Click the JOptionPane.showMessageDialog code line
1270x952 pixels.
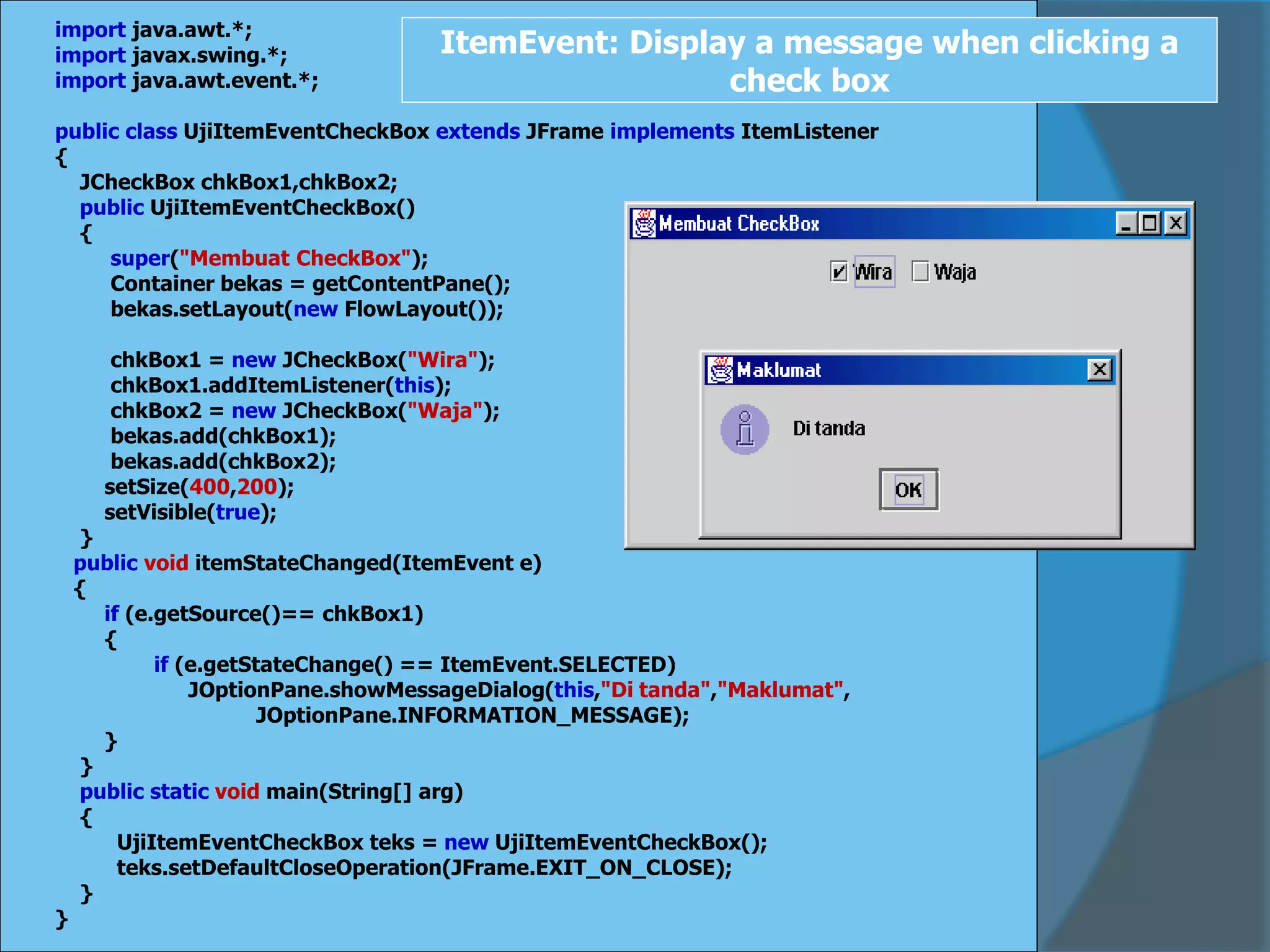tap(519, 690)
